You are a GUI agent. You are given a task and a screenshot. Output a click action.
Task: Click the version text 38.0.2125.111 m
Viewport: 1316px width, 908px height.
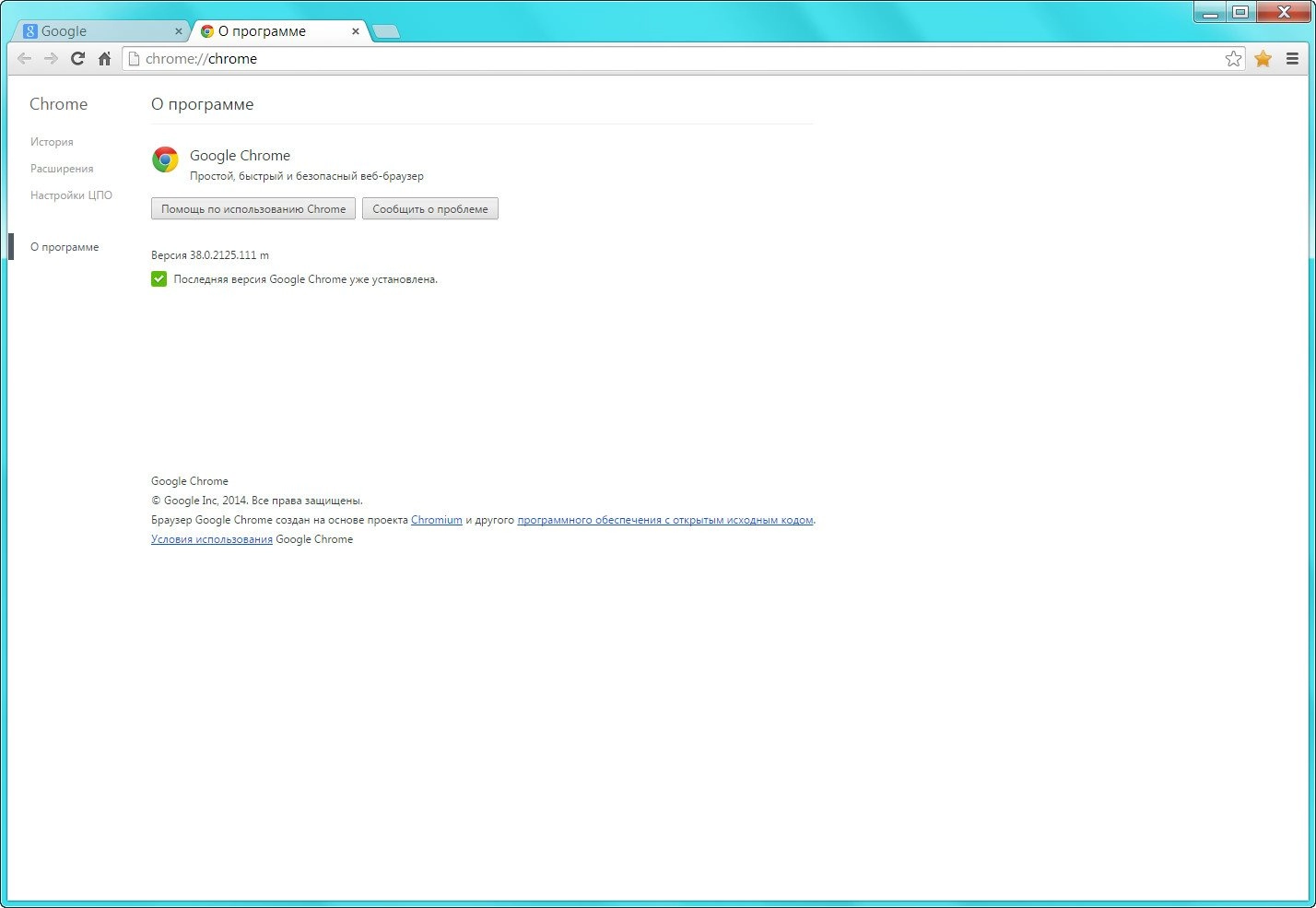[210, 255]
